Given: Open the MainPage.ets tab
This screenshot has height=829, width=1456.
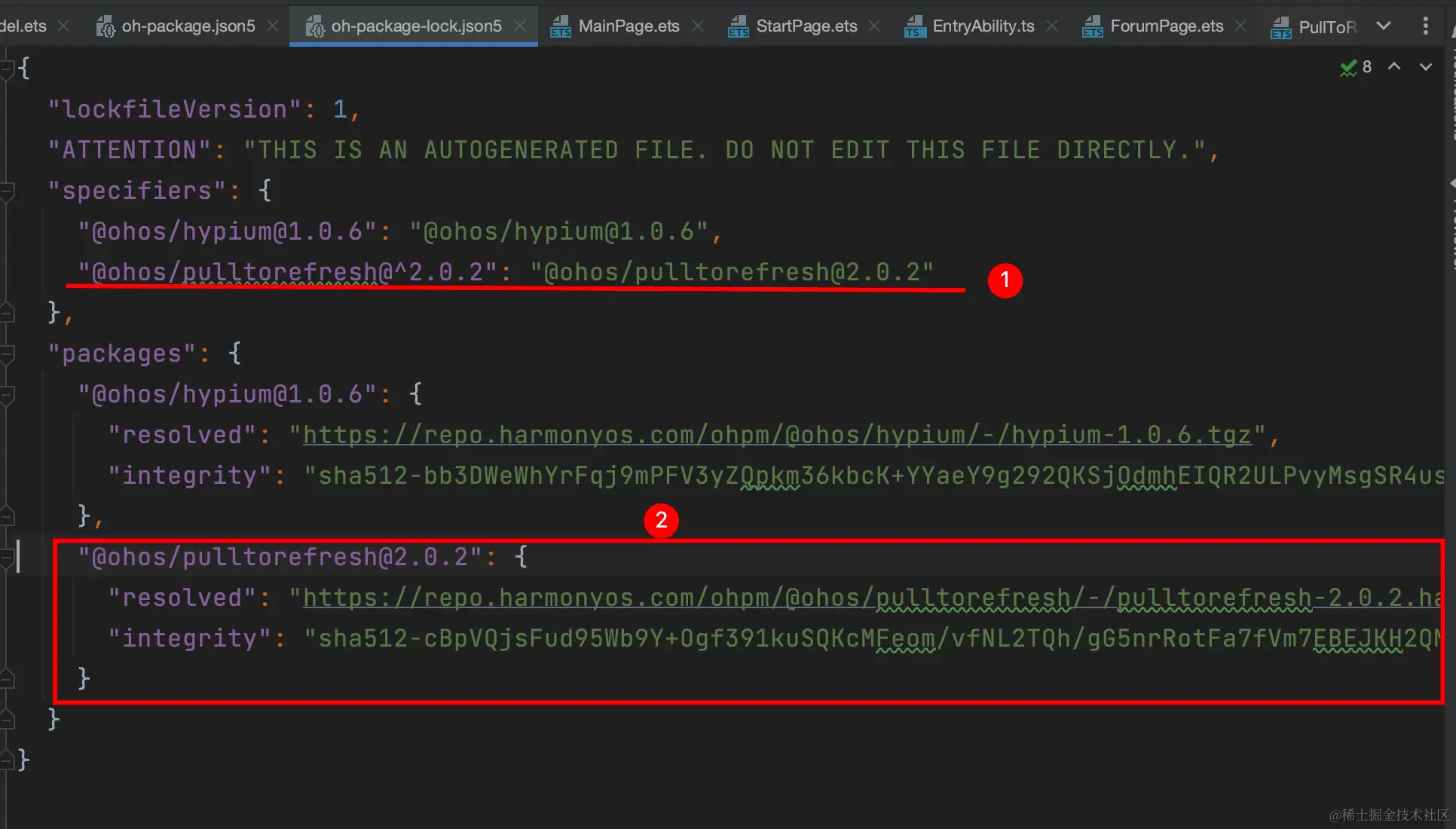Looking at the screenshot, I should 628,26.
